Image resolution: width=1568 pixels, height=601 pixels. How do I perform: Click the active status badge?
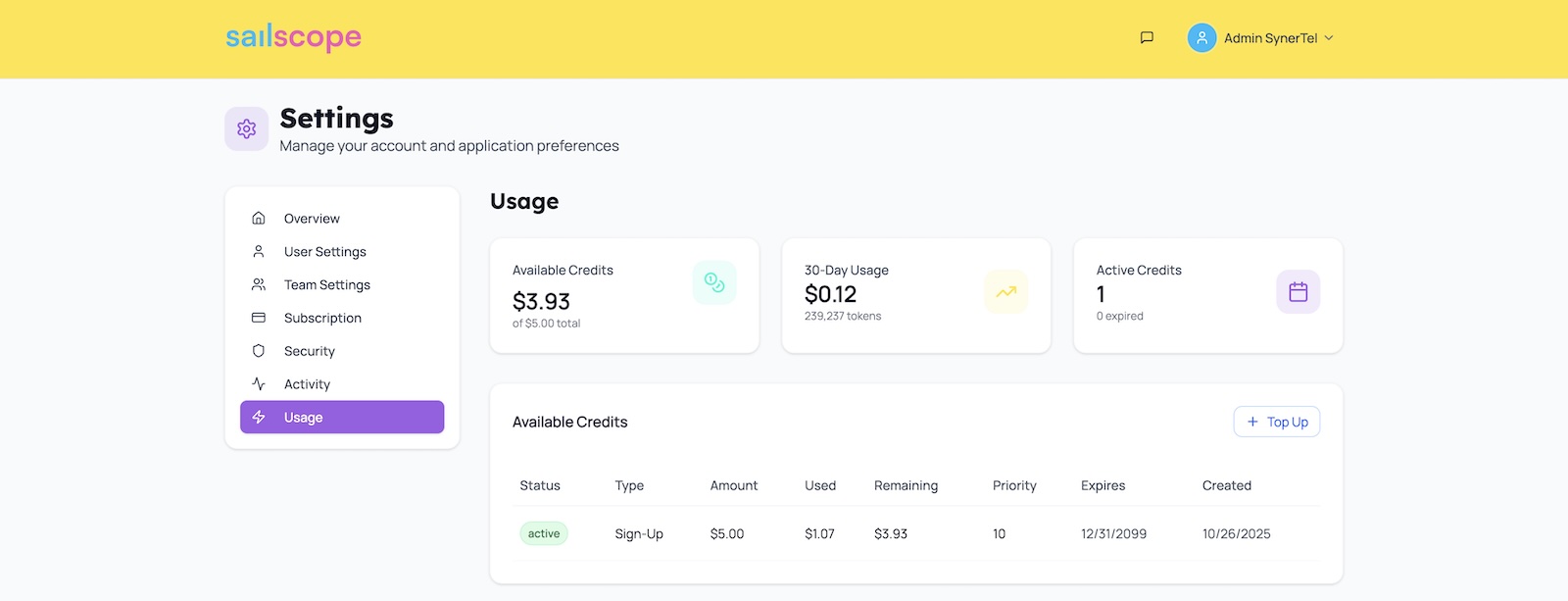[x=544, y=534]
